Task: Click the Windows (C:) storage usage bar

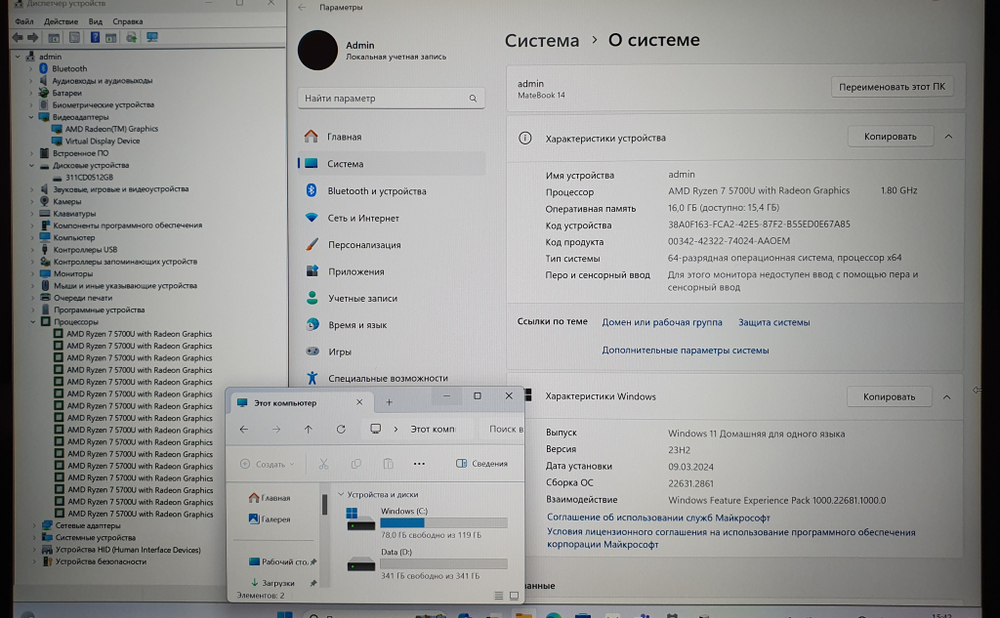Action: coord(442,522)
